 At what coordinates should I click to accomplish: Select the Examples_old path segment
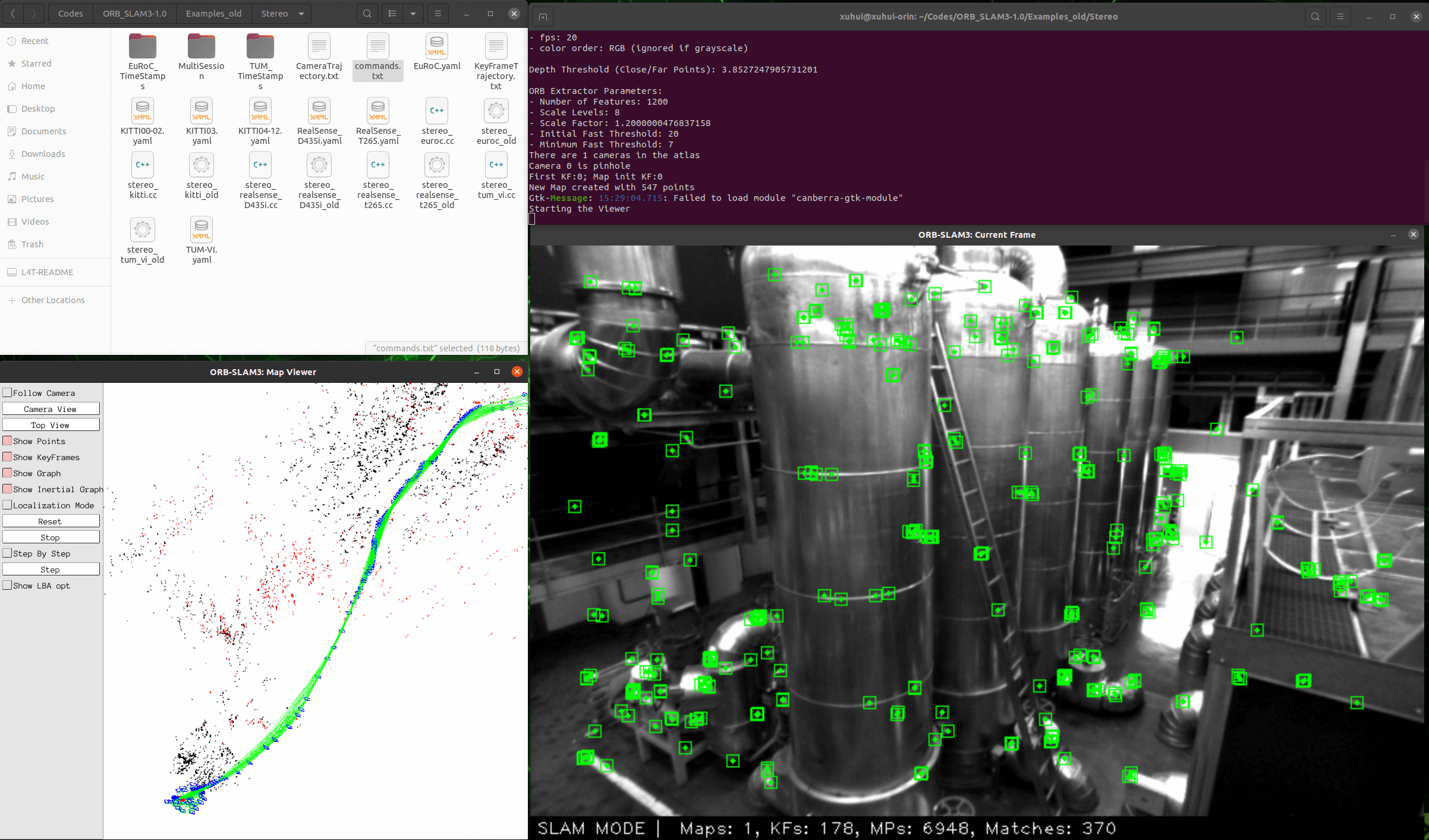point(213,14)
